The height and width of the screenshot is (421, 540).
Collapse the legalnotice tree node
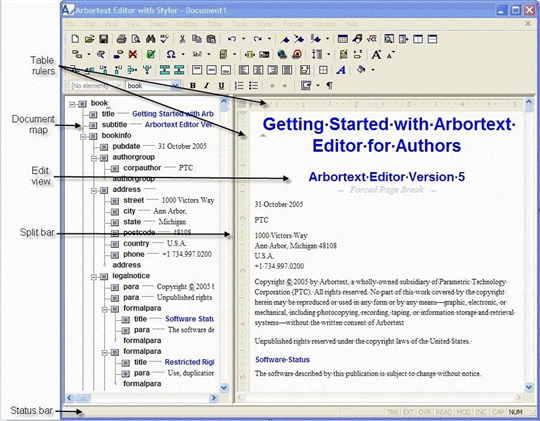[x=94, y=277]
